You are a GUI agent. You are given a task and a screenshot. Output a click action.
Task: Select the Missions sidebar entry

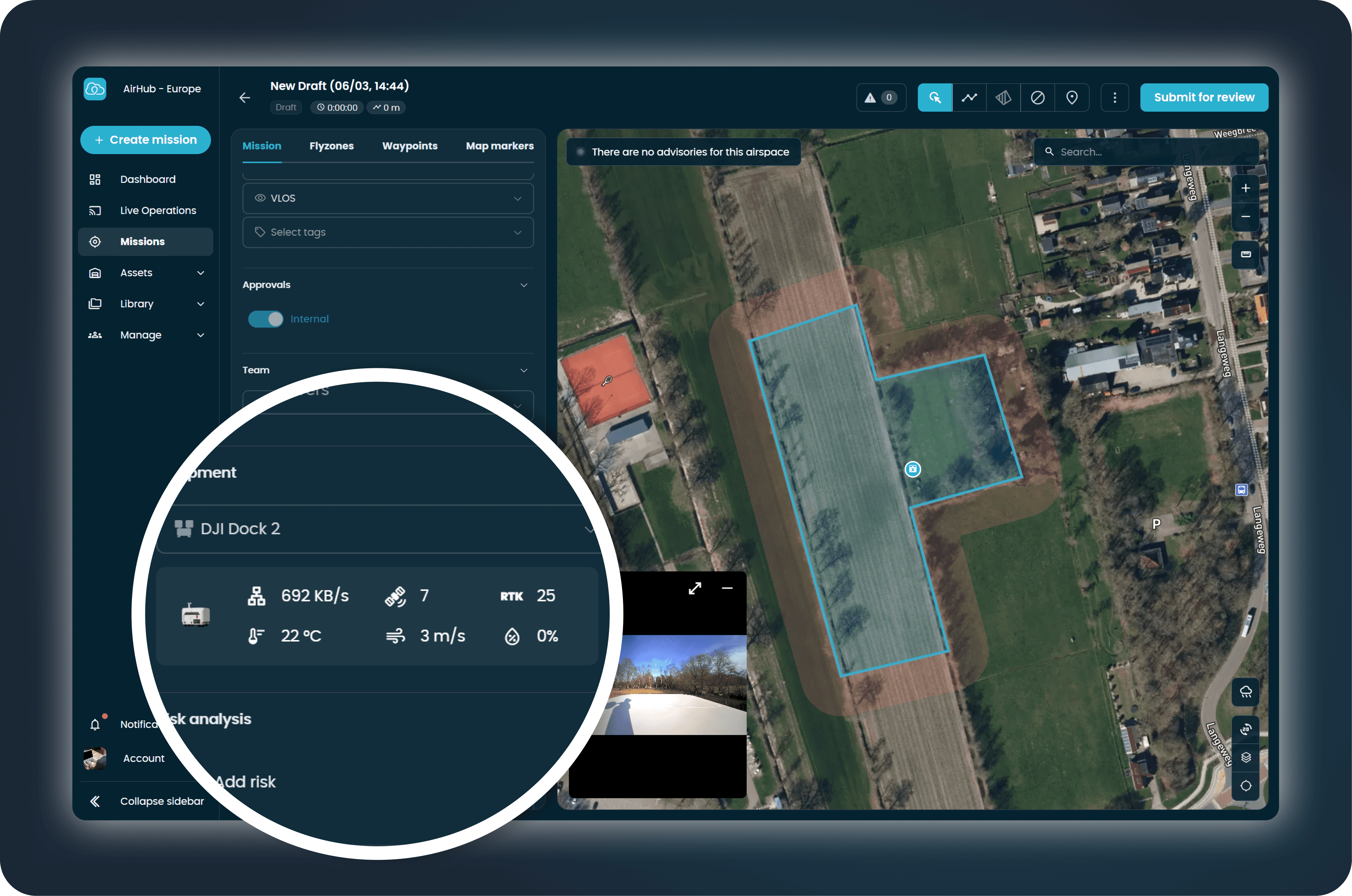pos(146,242)
